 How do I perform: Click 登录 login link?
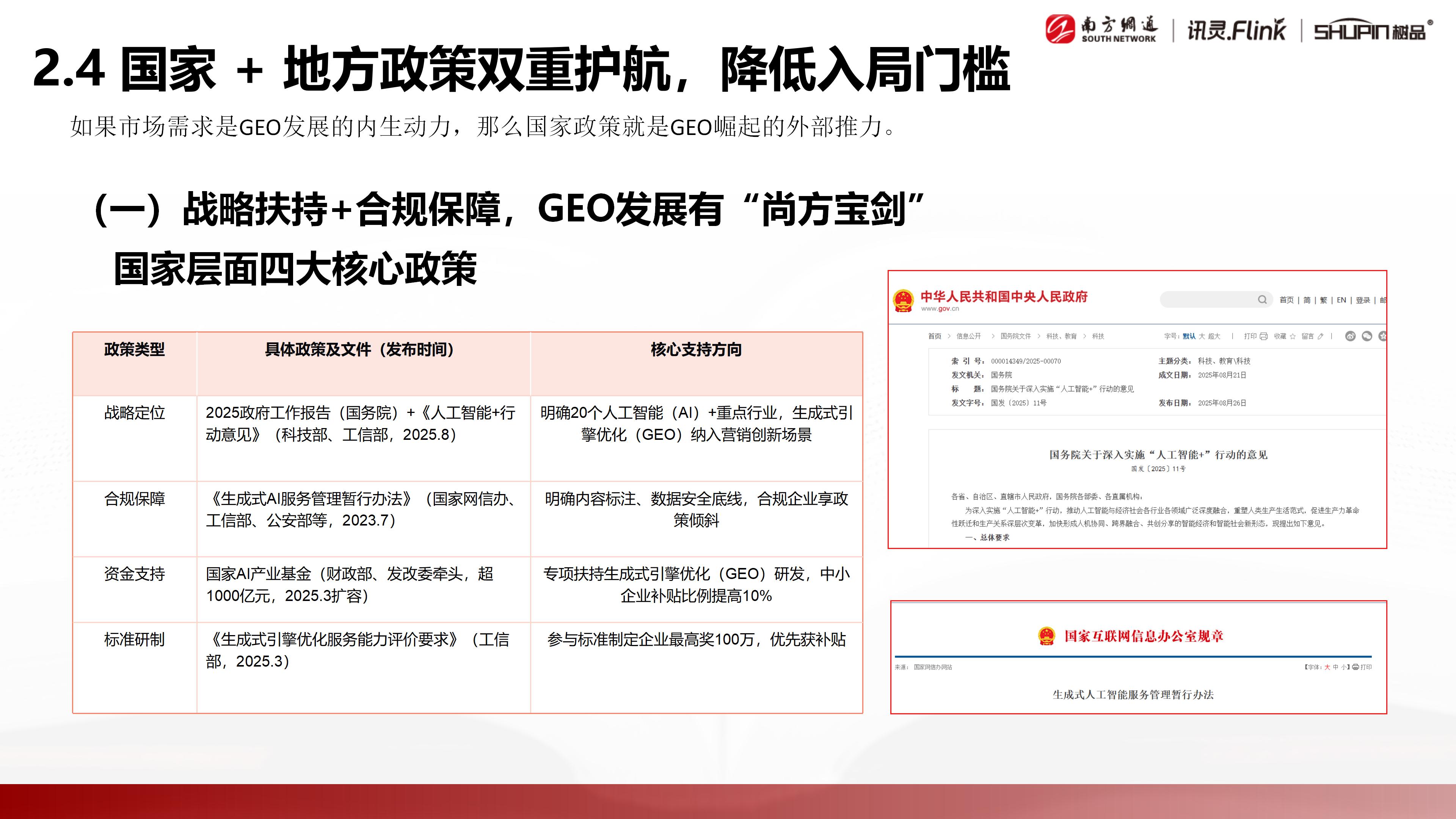[1363, 300]
